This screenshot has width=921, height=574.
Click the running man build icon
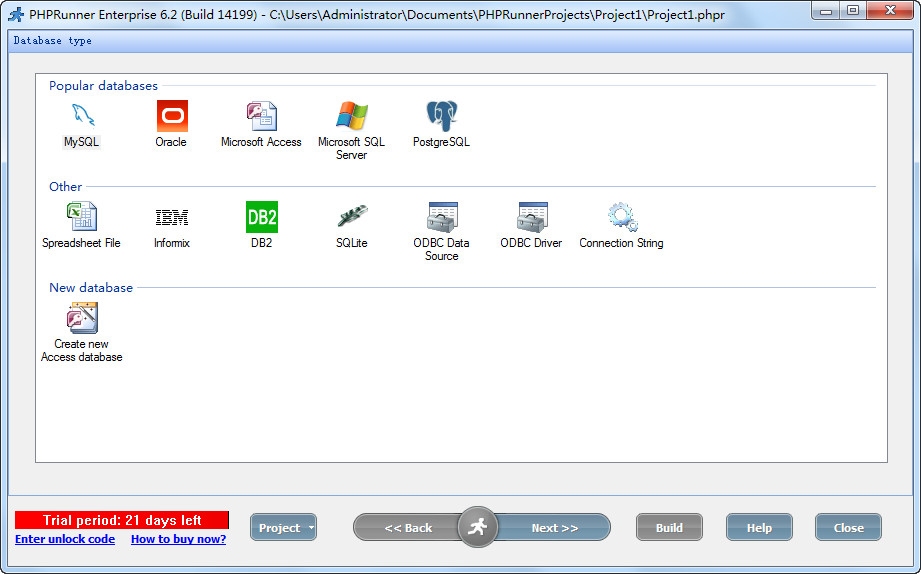coord(478,527)
